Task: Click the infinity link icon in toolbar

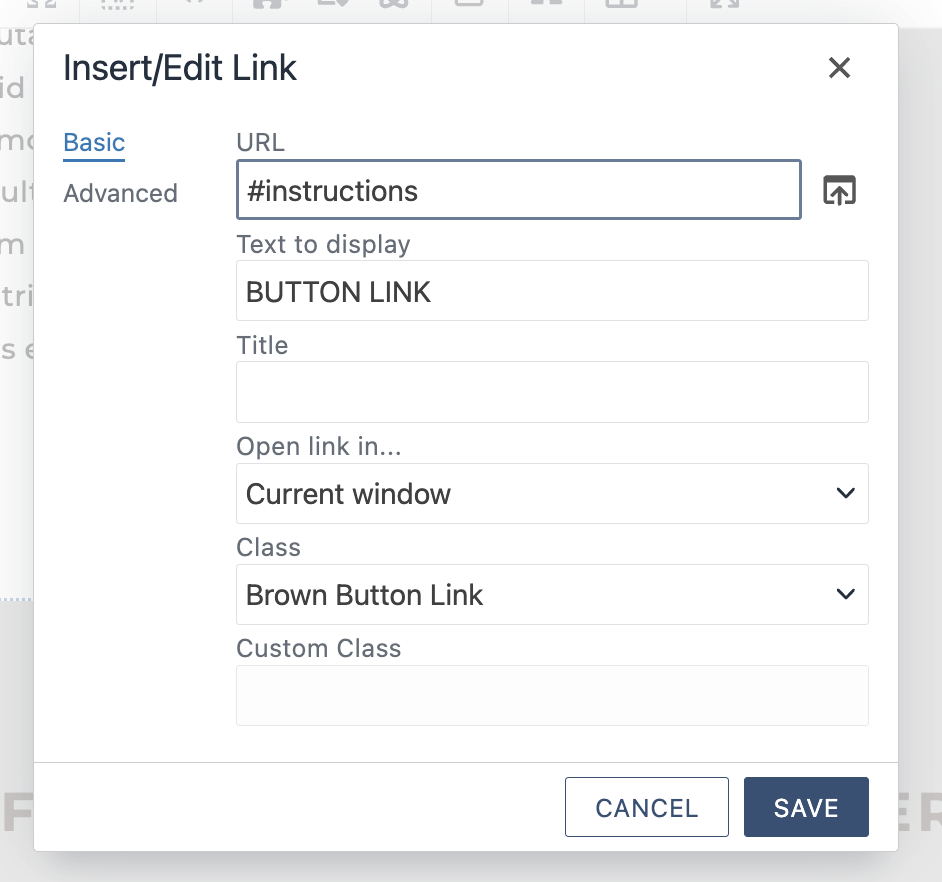Action: [392, 5]
